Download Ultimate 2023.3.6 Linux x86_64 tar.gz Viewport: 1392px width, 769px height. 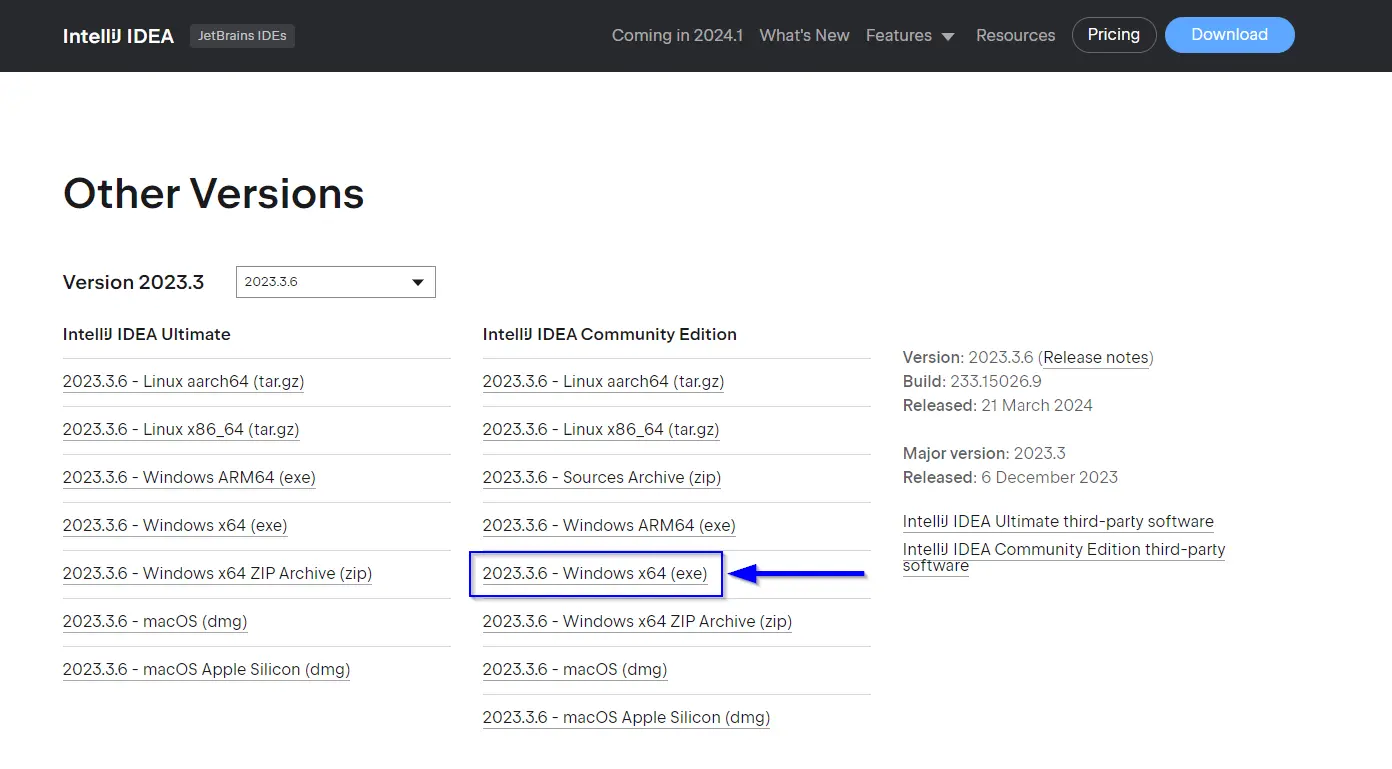181,429
